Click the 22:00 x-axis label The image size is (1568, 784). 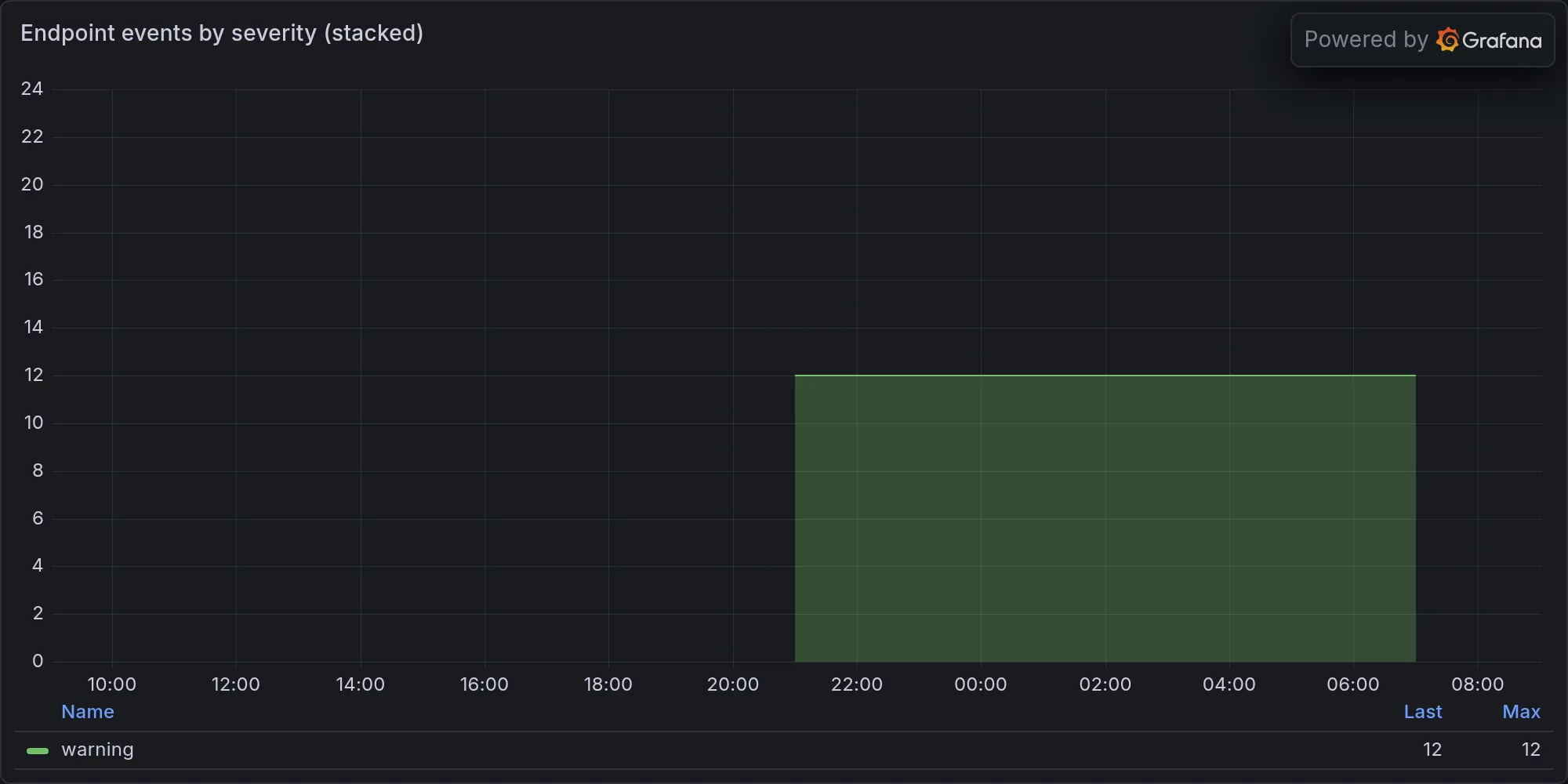coord(857,684)
